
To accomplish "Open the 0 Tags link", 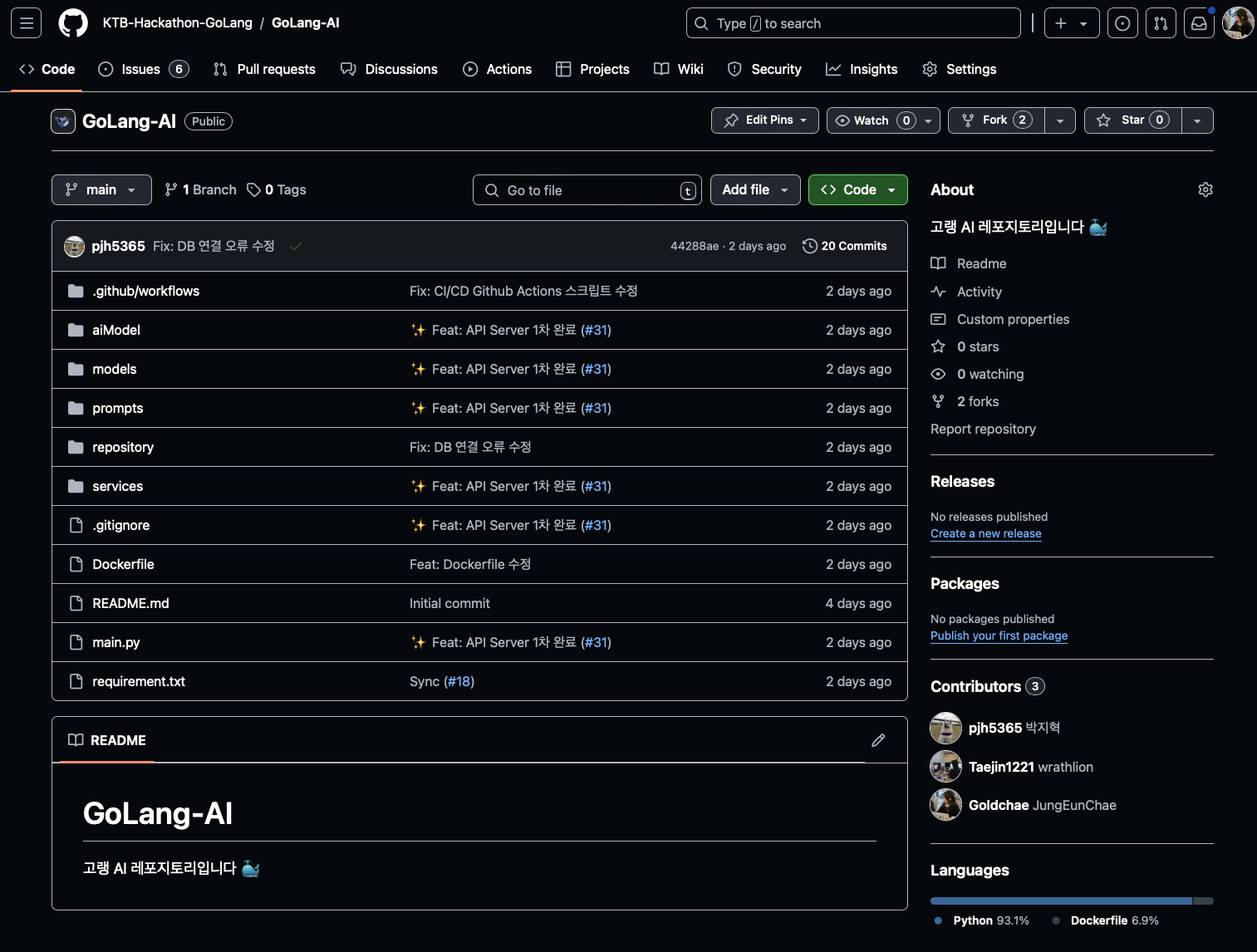I will 277,189.
